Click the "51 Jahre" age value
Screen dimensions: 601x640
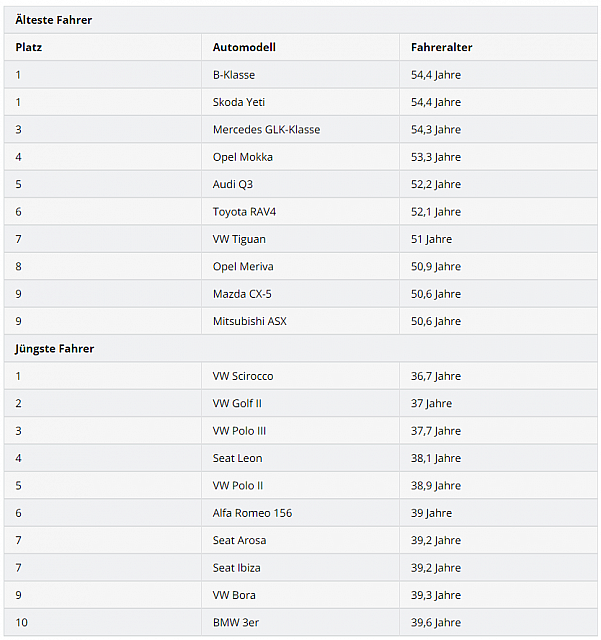pos(432,240)
